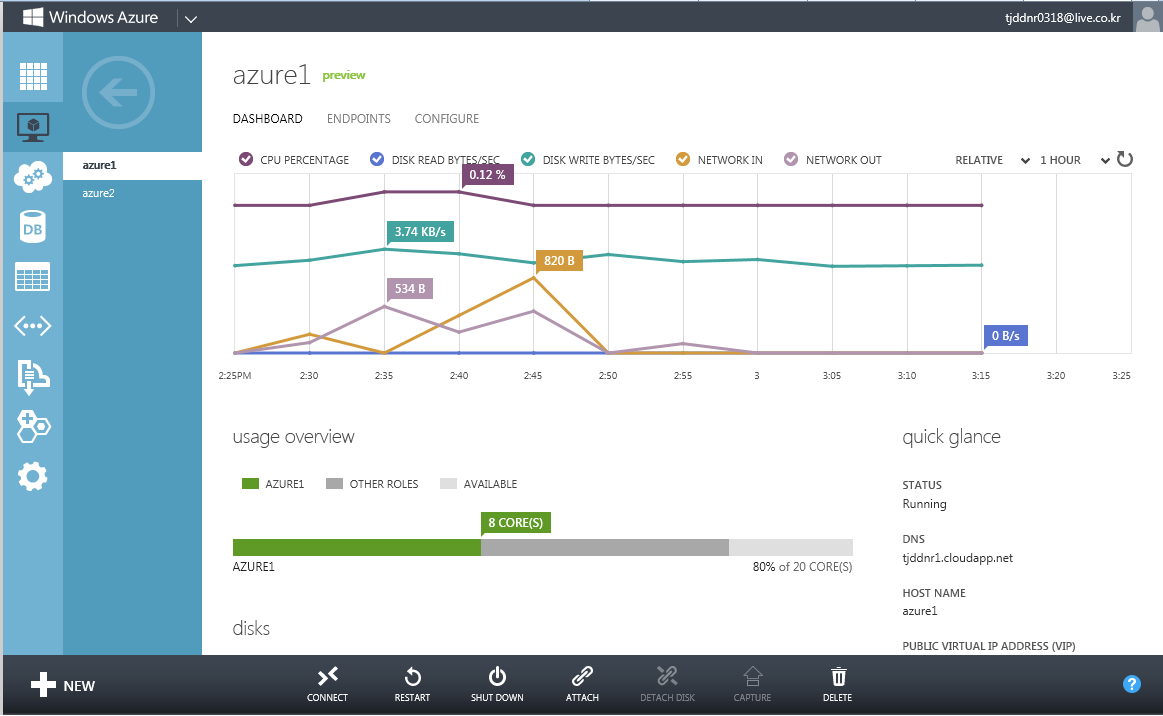The height and width of the screenshot is (716, 1163).
Task: Open the Virtual Machines sidebar icon
Action: point(33,128)
